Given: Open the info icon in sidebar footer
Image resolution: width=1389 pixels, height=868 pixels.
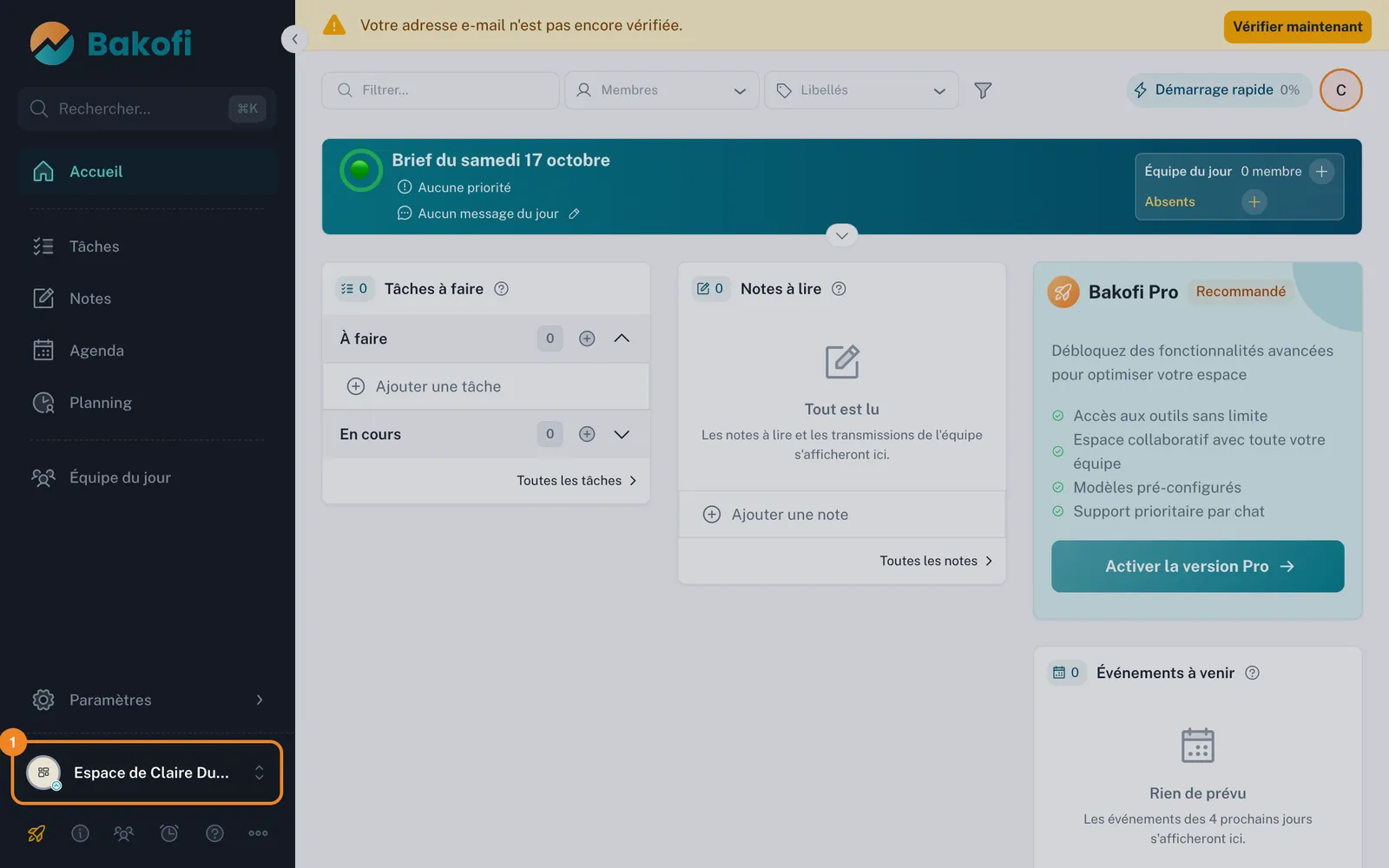Looking at the screenshot, I should (x=80, y=833).
